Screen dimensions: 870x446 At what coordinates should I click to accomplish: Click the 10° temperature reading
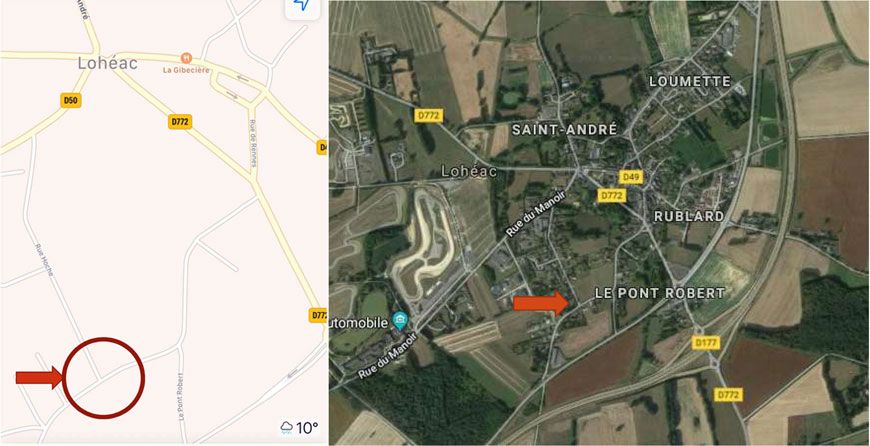coord(307,428)
